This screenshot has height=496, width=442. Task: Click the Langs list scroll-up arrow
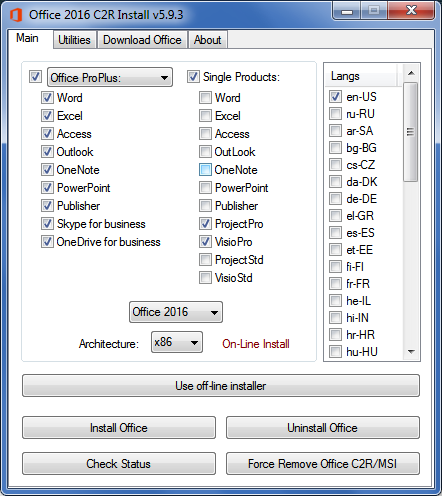[x=411, y=73]
